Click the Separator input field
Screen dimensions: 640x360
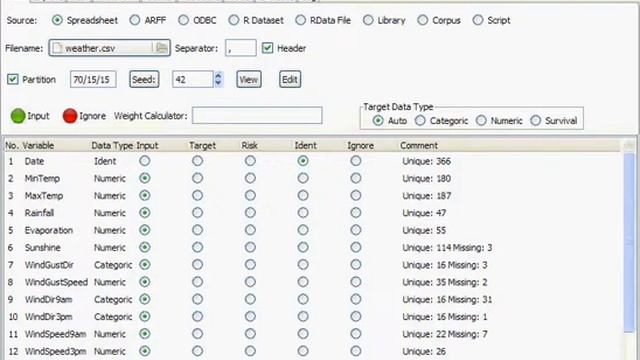(x=241, y=48)
